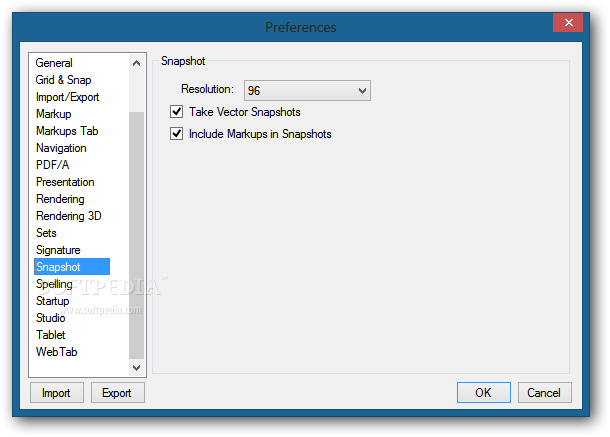The image size is (610, 437).
Task: Click the Import button
Action: [56, 392]
